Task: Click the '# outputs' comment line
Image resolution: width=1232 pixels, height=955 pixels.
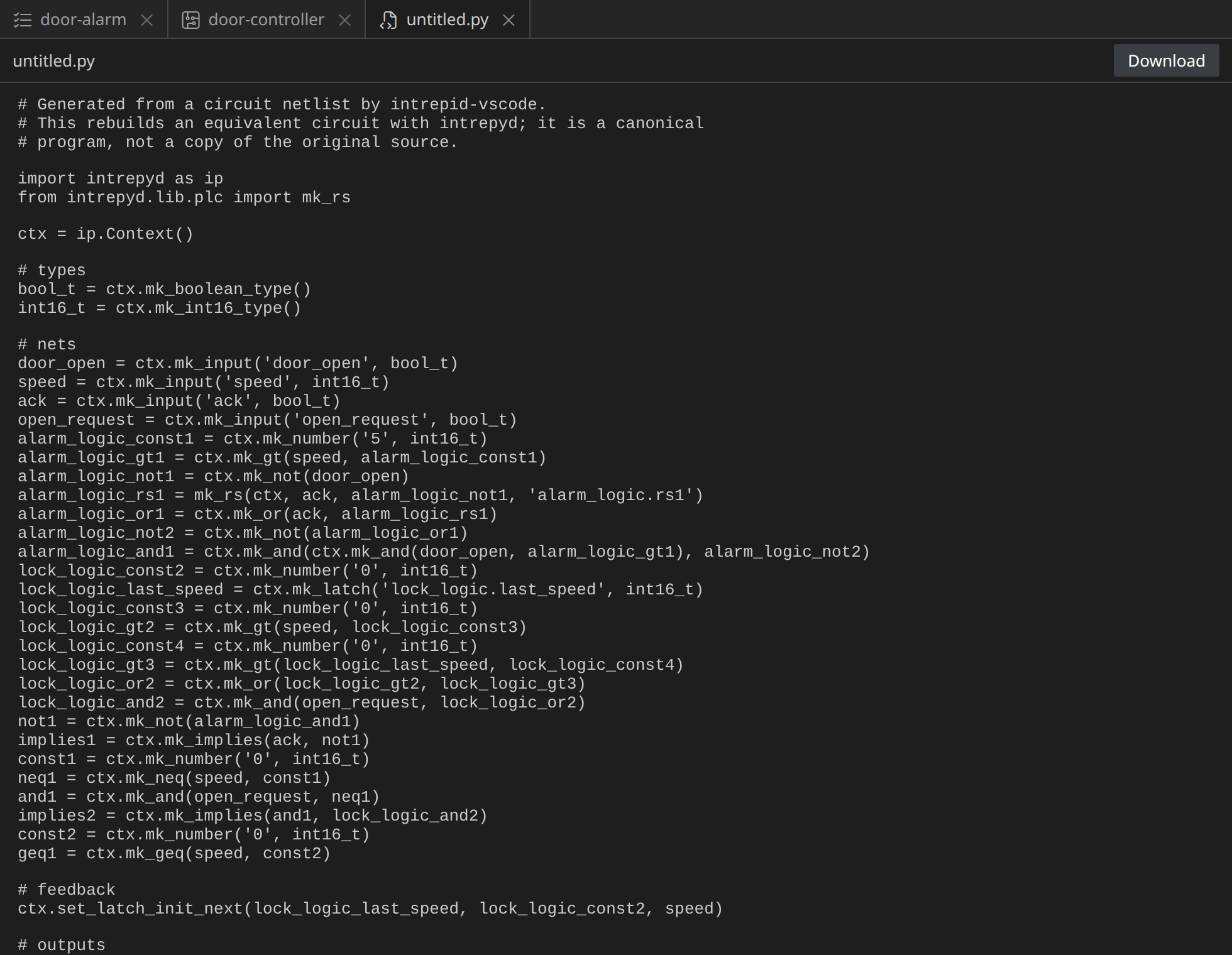Action: [x=62, y=945]
